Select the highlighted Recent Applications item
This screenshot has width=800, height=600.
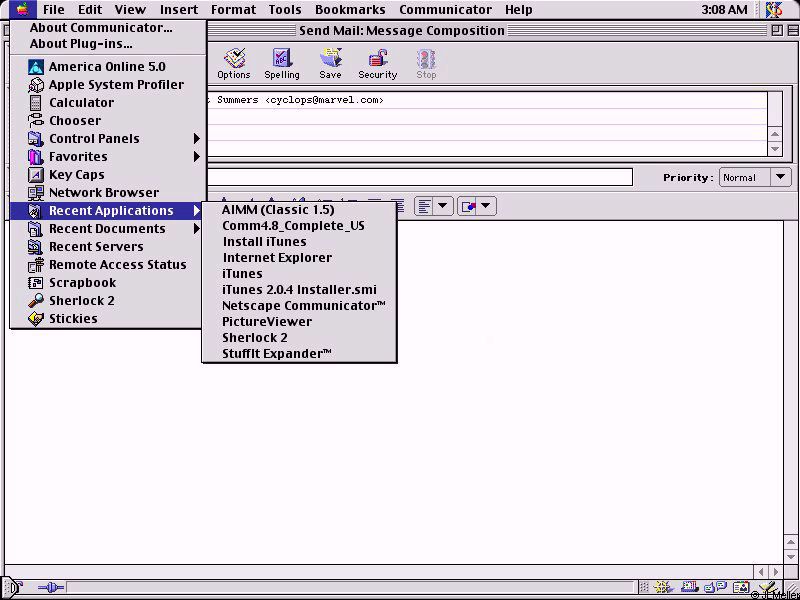[x=108, y=211]
